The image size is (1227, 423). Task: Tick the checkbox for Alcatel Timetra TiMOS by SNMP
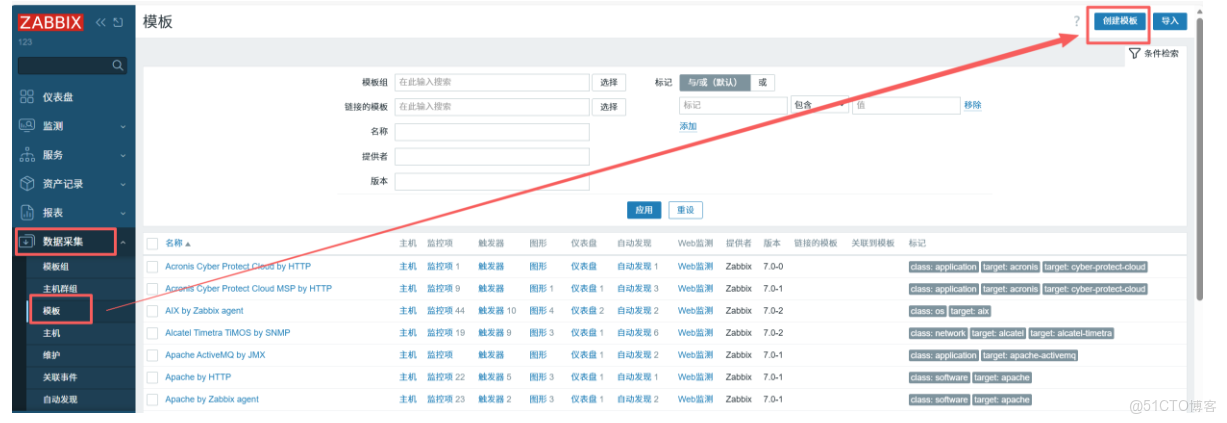[x=152, y=333]
